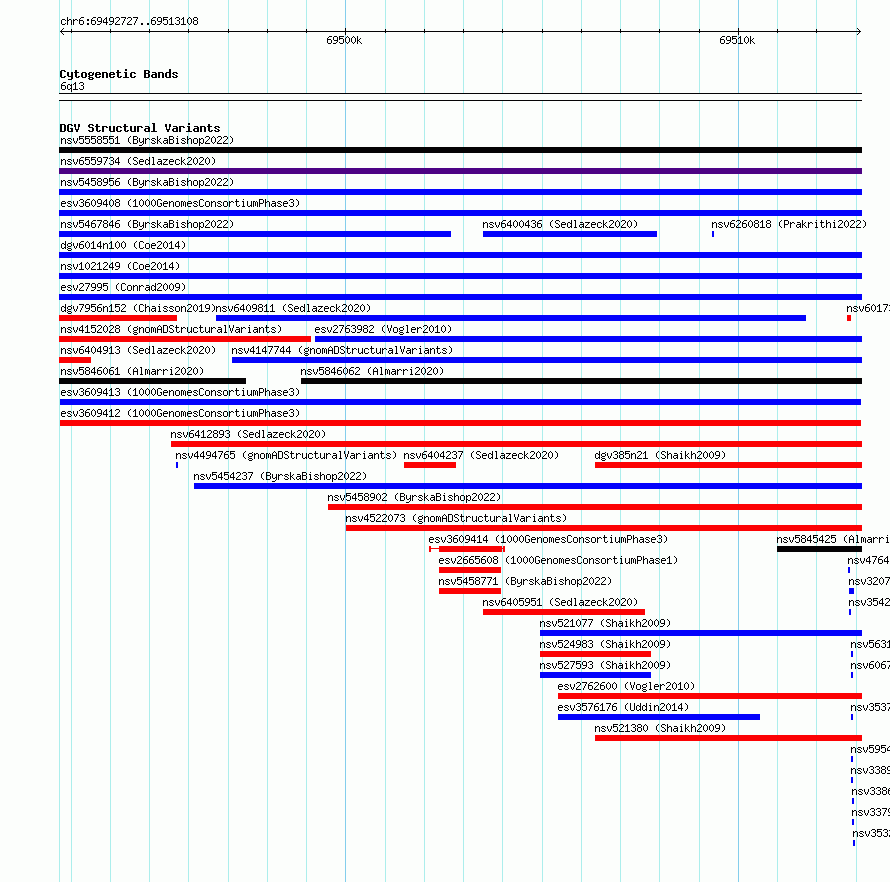Click the black nsv5846061 variant bar
This screenshot has width=890, height=882.
pyautogui.click(x=153, y=381)
